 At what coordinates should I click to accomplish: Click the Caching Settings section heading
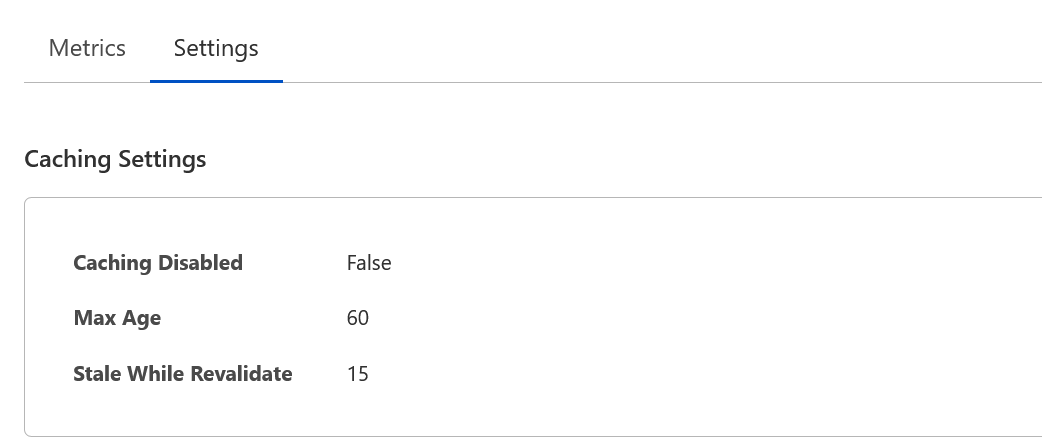point(115,159)
